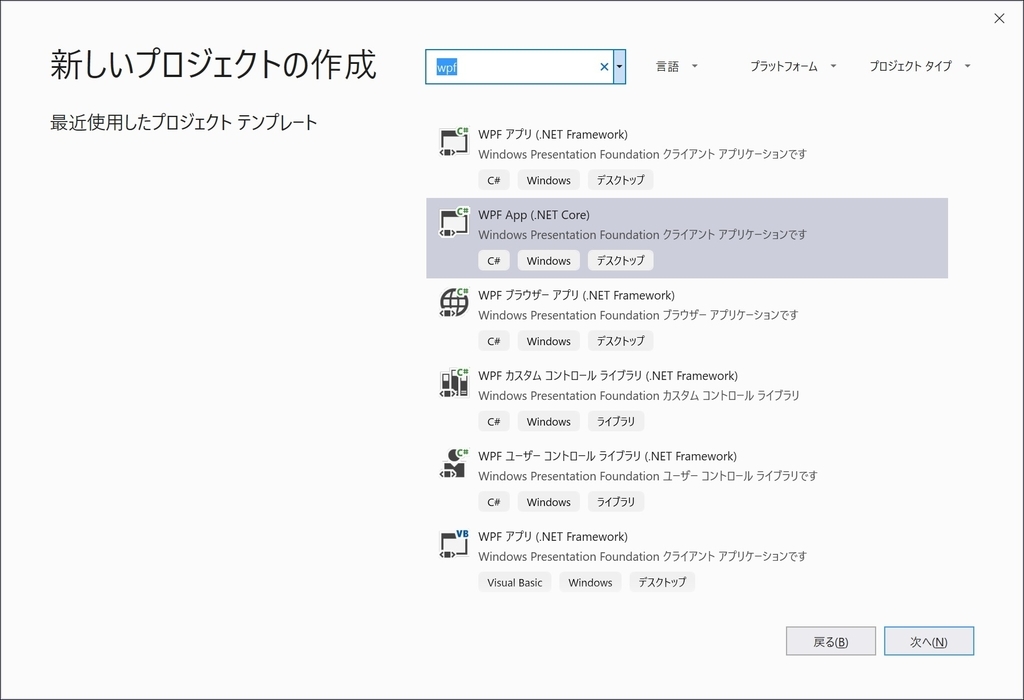Screen dimensions: 1024x700
Task: Expand the プラットフォーム filter dropdown
Action: tap(793, 66)
